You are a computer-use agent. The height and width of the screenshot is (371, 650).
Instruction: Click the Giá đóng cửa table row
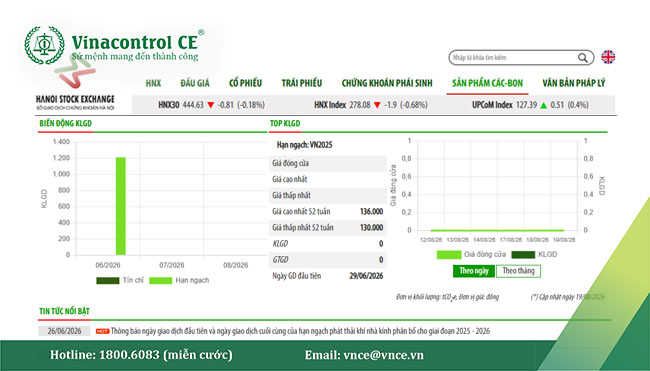(327, 163)
